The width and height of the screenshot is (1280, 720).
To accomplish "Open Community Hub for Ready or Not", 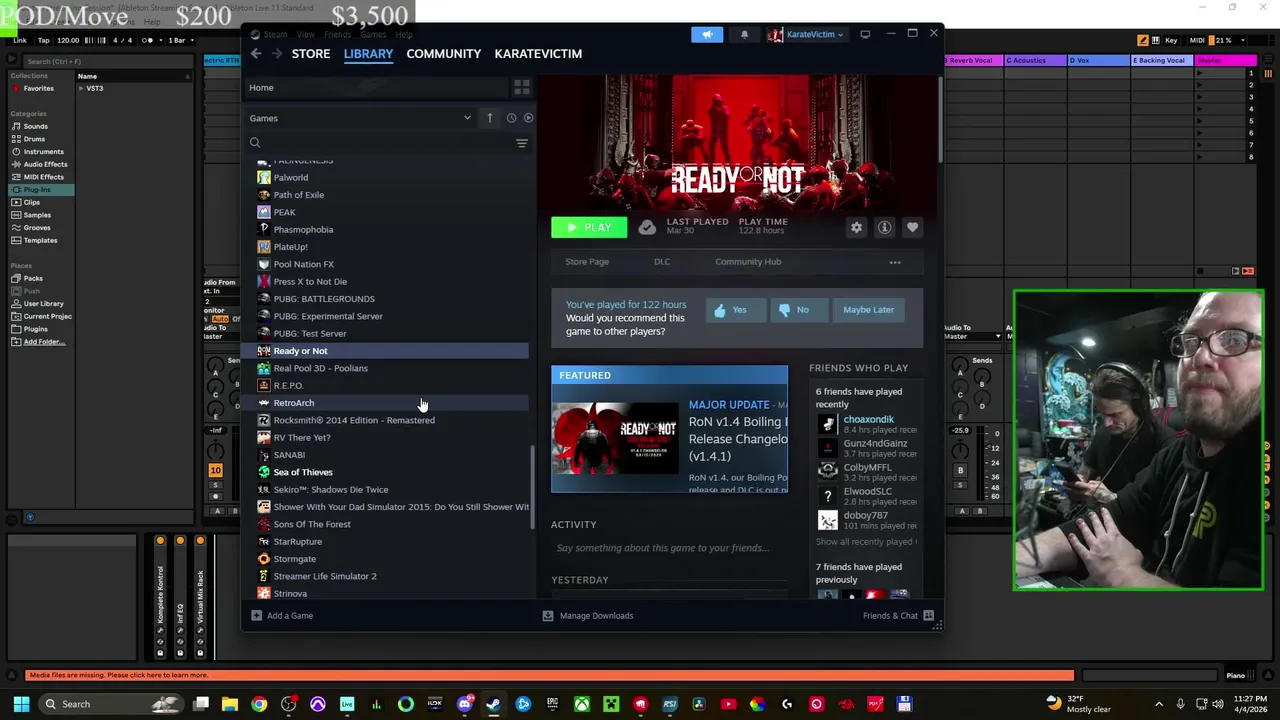I will point(748,262).
